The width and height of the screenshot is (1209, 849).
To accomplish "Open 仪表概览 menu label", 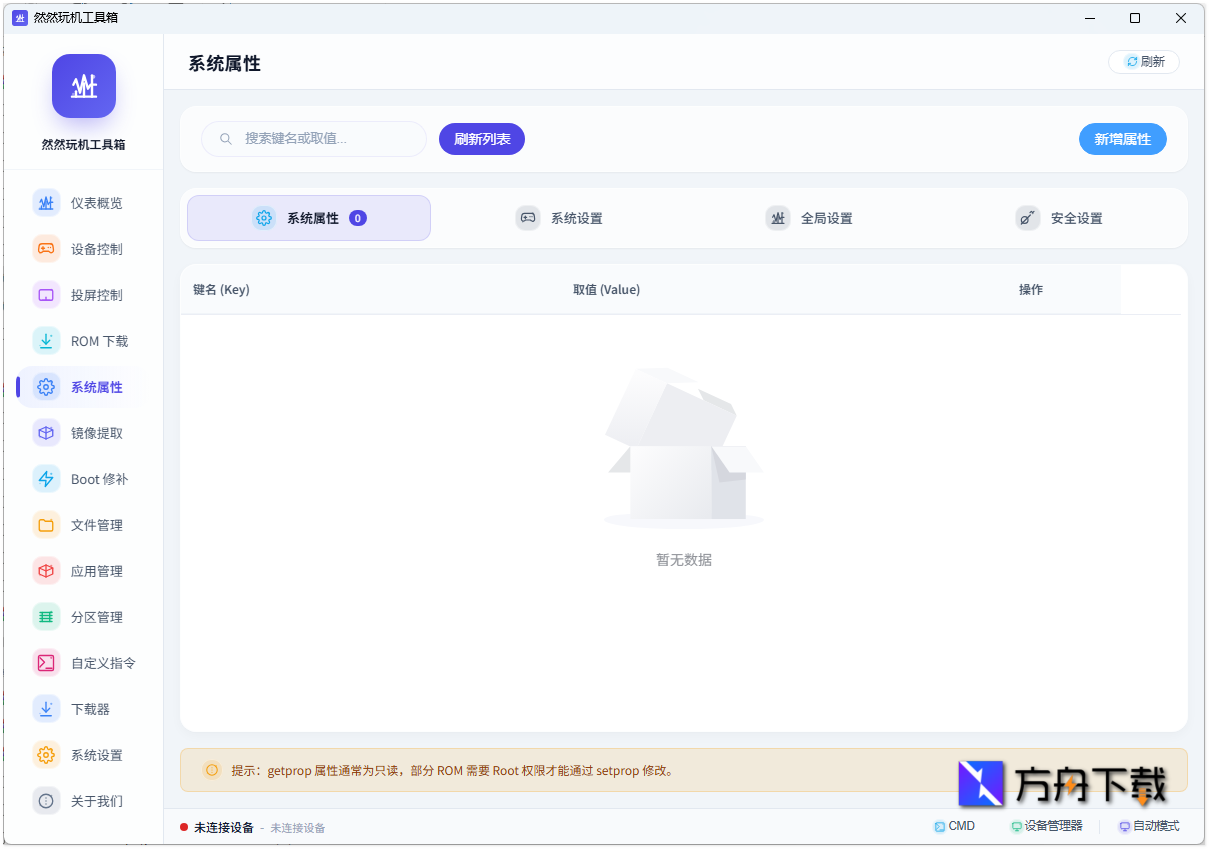I will point(97,203).
